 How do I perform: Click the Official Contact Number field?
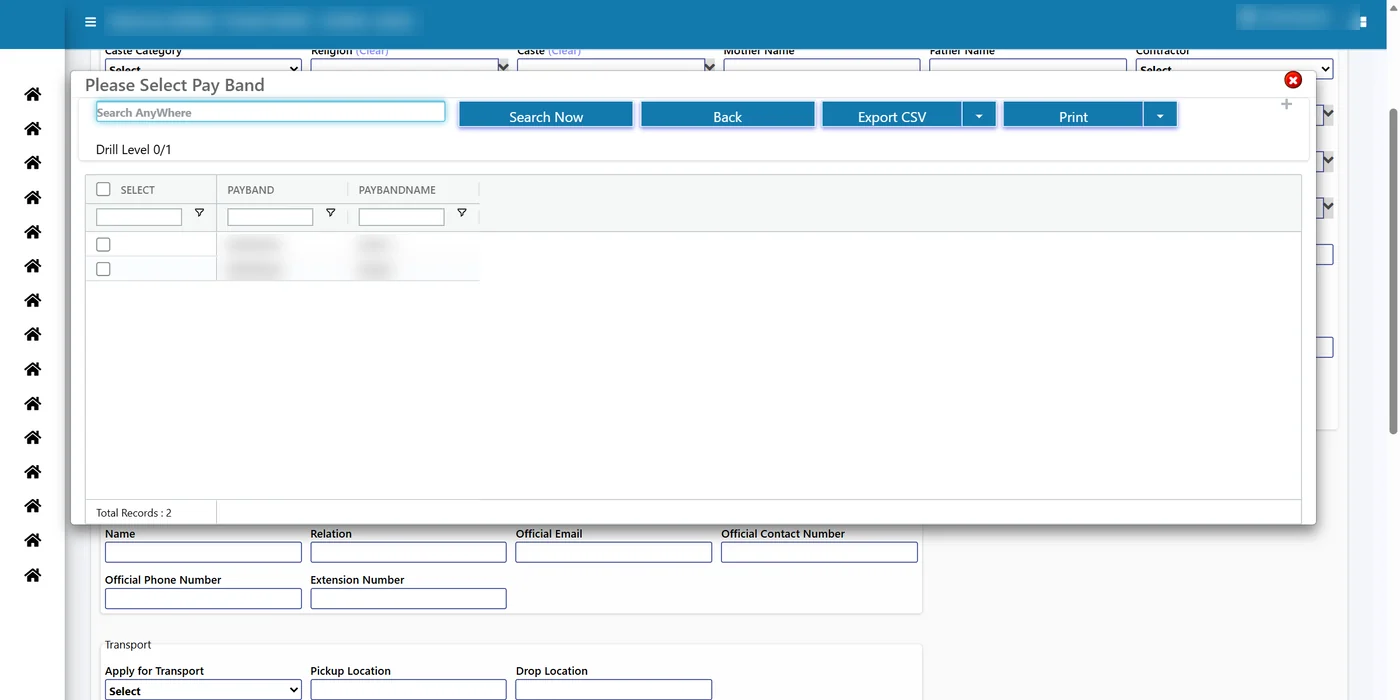click(819, 552)
